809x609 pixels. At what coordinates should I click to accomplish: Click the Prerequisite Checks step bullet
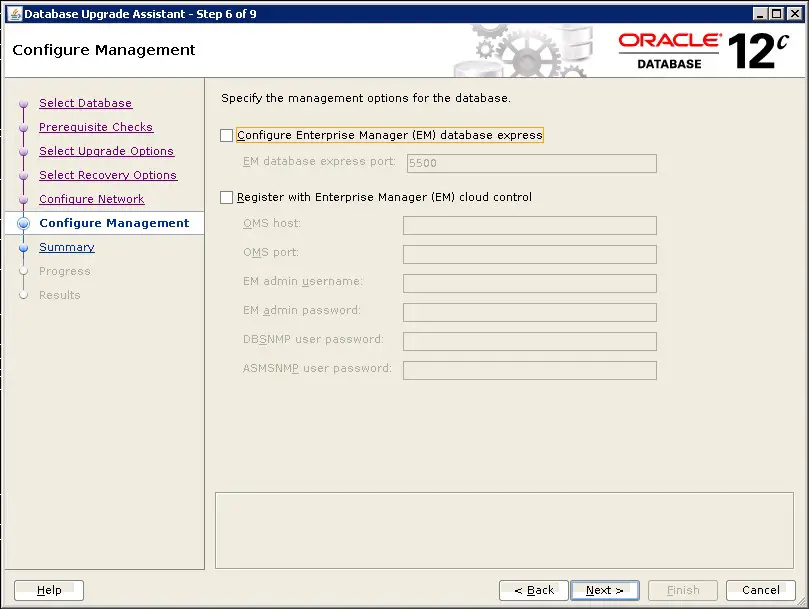[23, 127]
